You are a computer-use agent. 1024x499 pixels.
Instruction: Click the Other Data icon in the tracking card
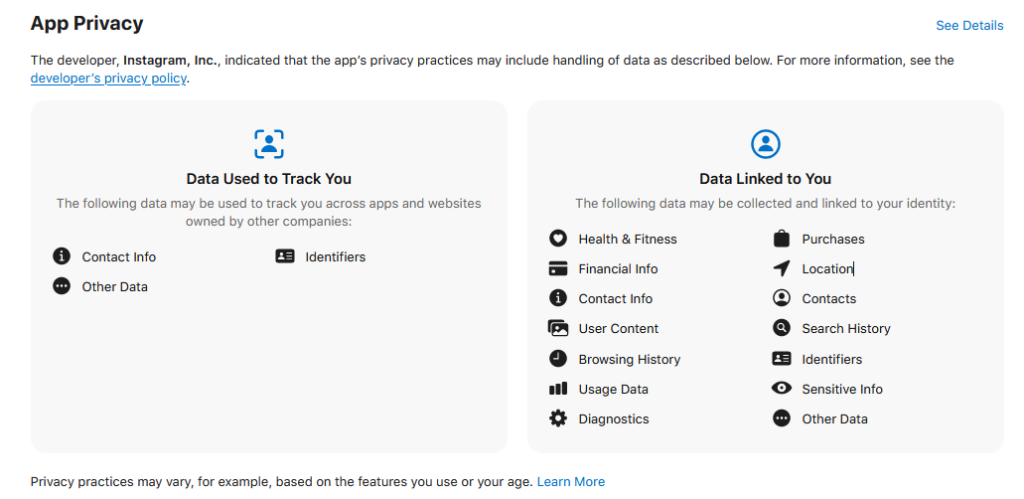[x=62, y=287]
